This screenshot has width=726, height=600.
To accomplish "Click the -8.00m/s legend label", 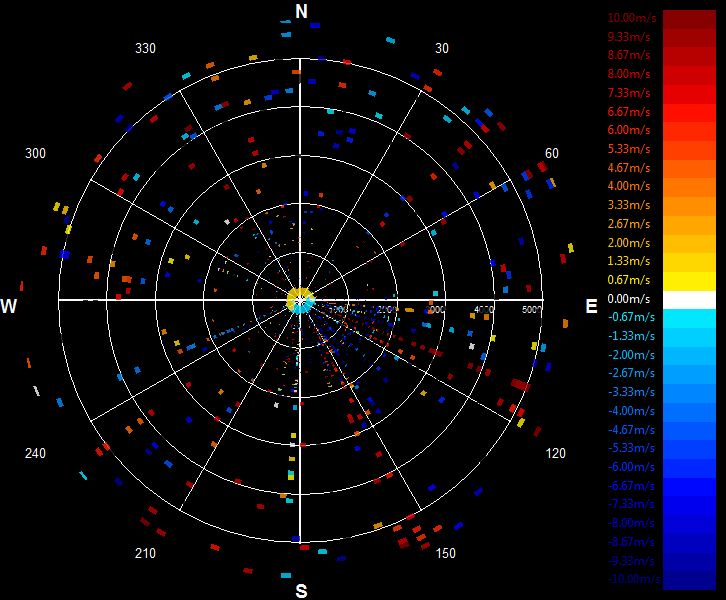I will tap(632, 523).
